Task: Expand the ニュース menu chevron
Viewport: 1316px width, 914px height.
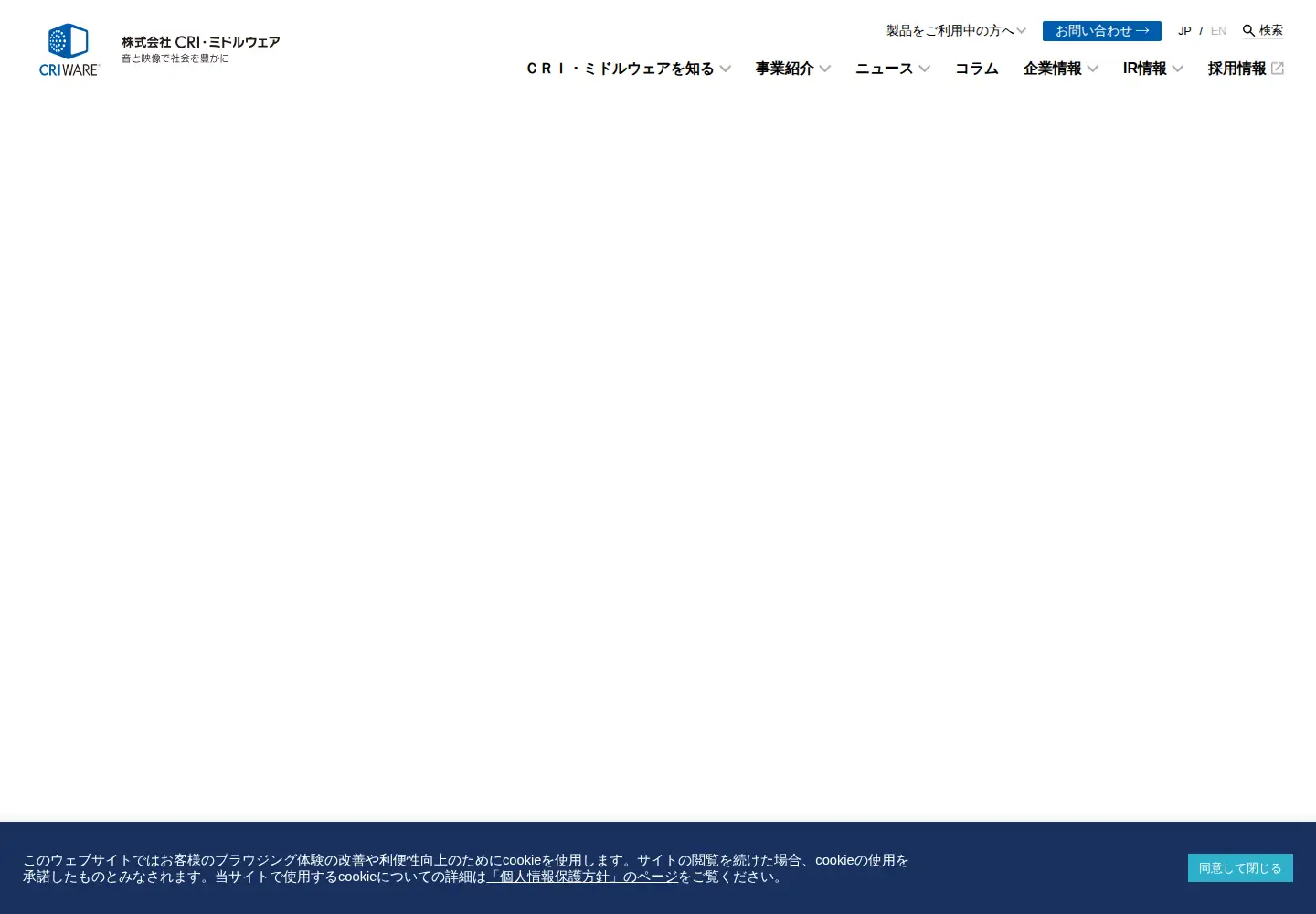Action: point(925,69)
